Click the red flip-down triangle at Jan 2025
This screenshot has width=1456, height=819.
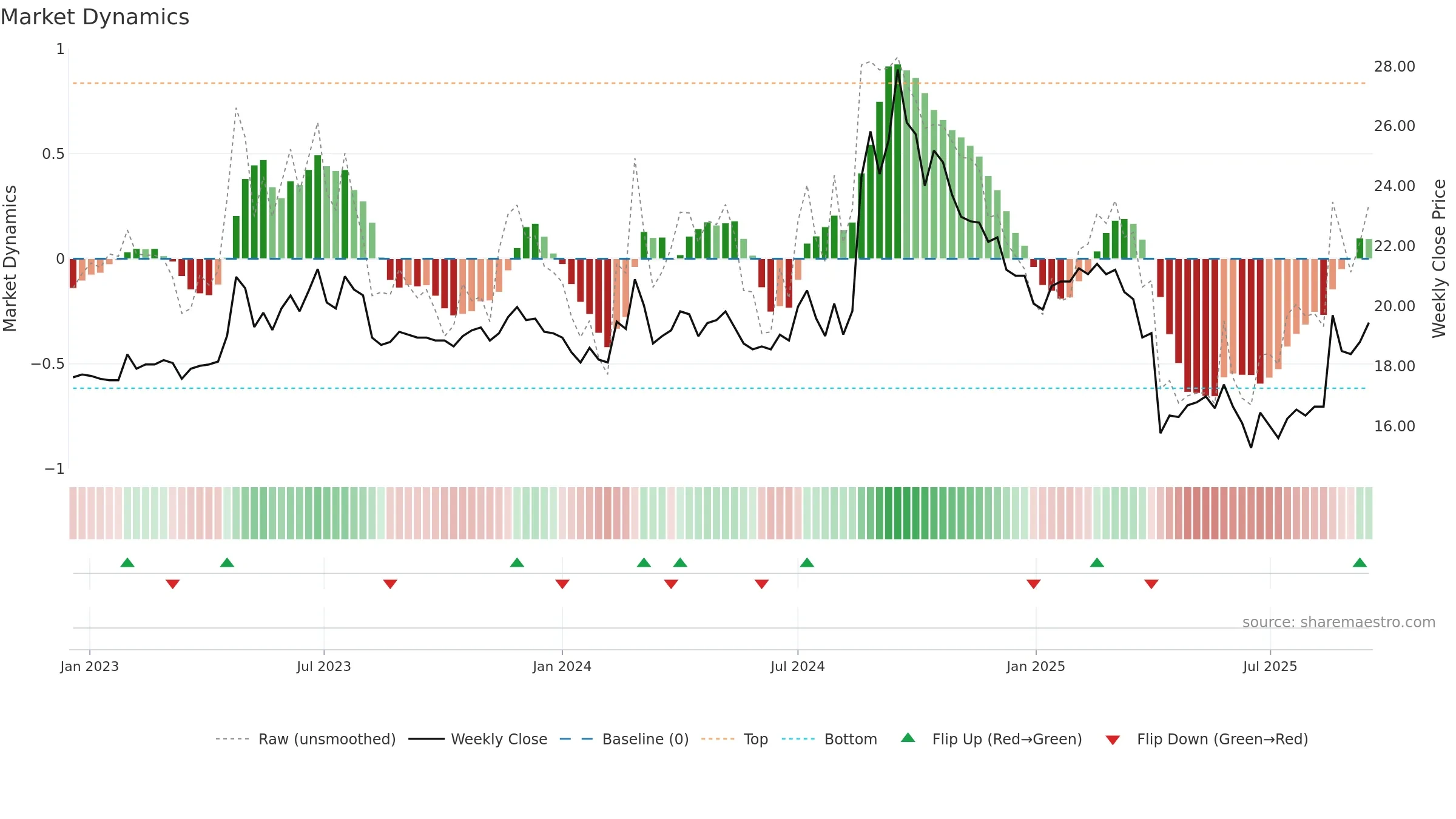(x=1034, y=584)
